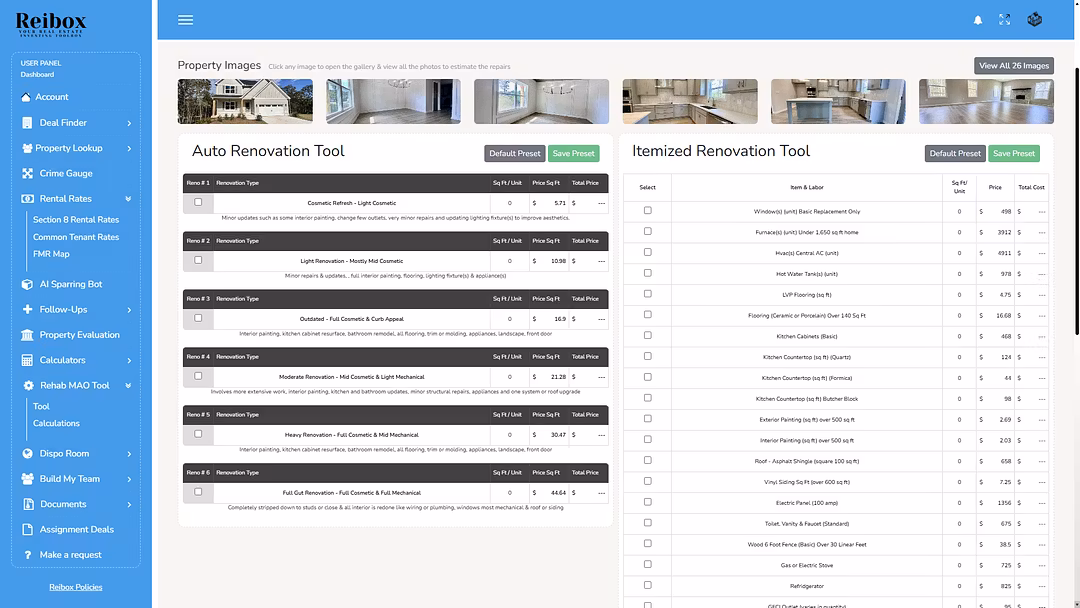
Task: Click the hamburger menu icon
Action: [185, 20]
